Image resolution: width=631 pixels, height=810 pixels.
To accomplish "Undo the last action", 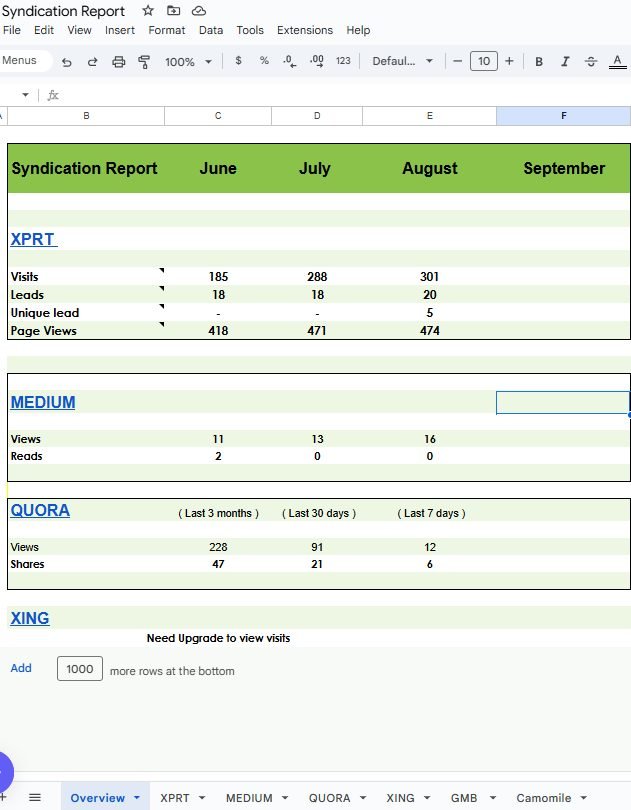I will coord(67,62).
